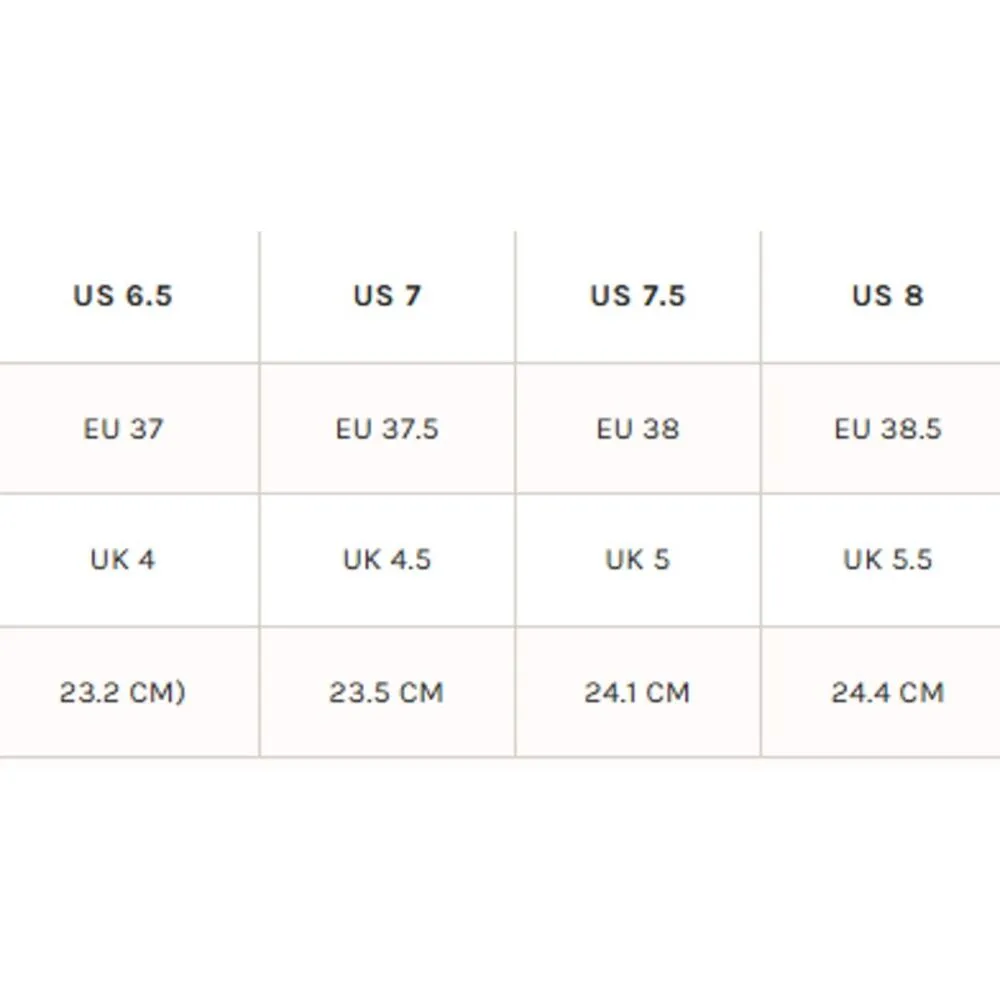The image size is (1000, 1000).
Task: Click the UK 4 cell
Action: click(x=123, y=559)
